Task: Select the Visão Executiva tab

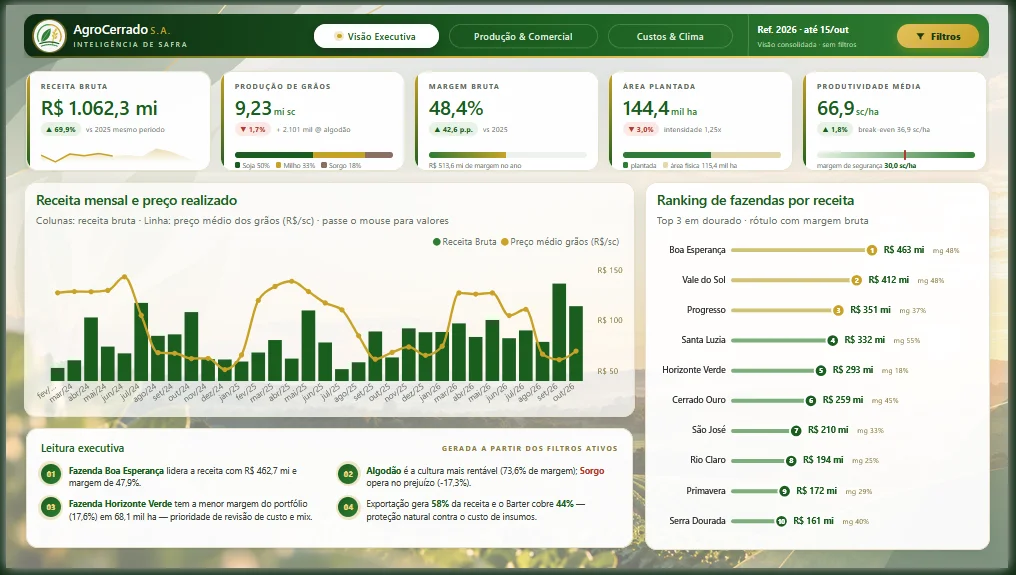Action: click(x=376, y=36)
